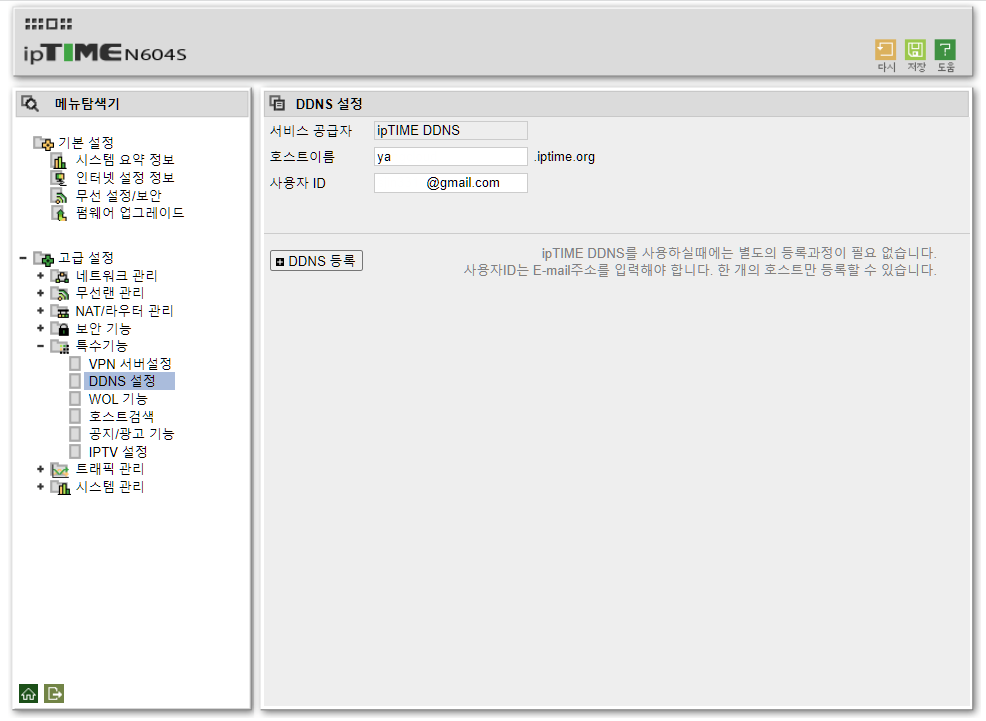Click the DDNS 등록 button
Screen dimensions: 986x721
point(316,261)
